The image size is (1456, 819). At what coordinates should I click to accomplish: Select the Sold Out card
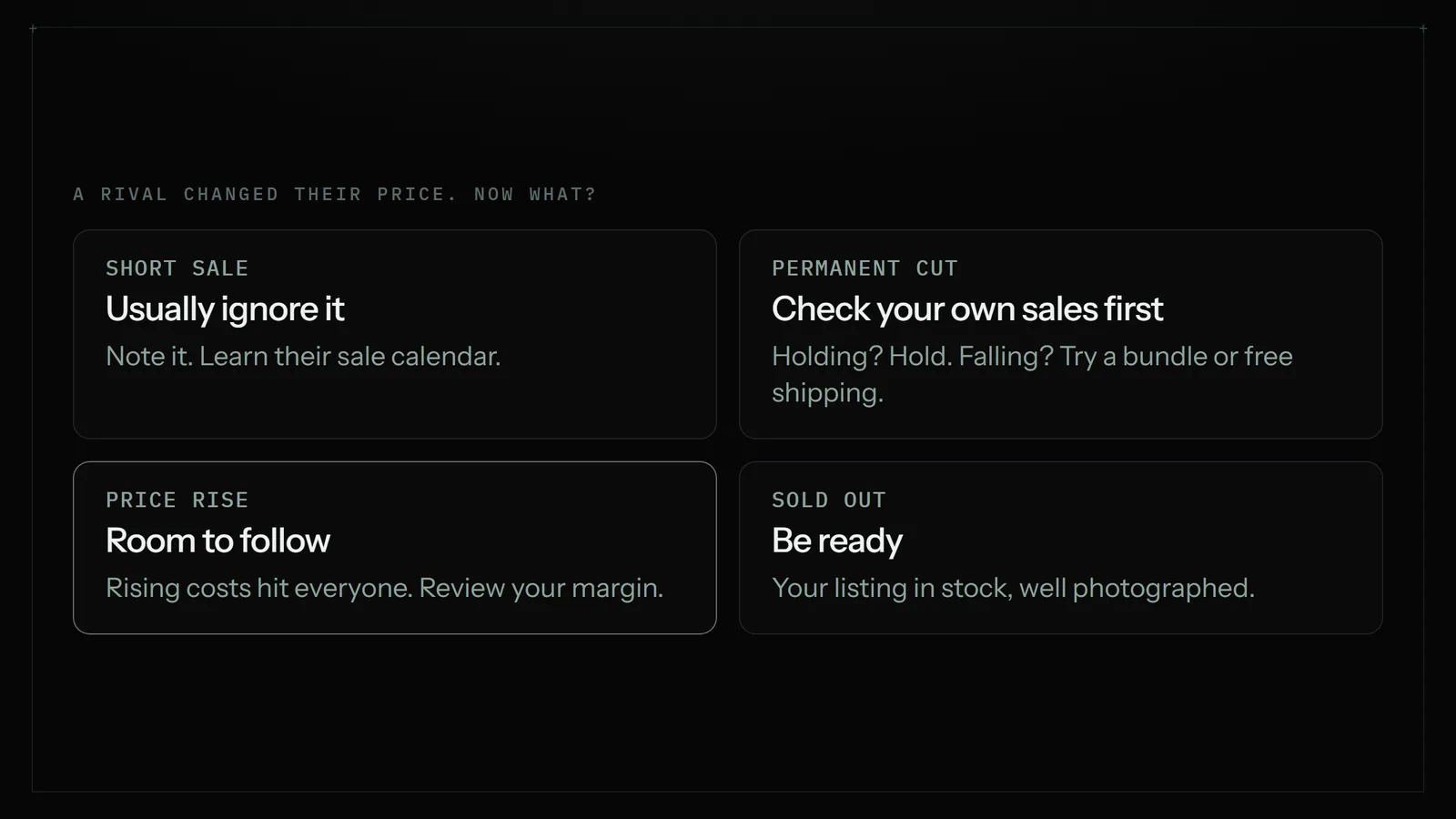click(1061, 548)
